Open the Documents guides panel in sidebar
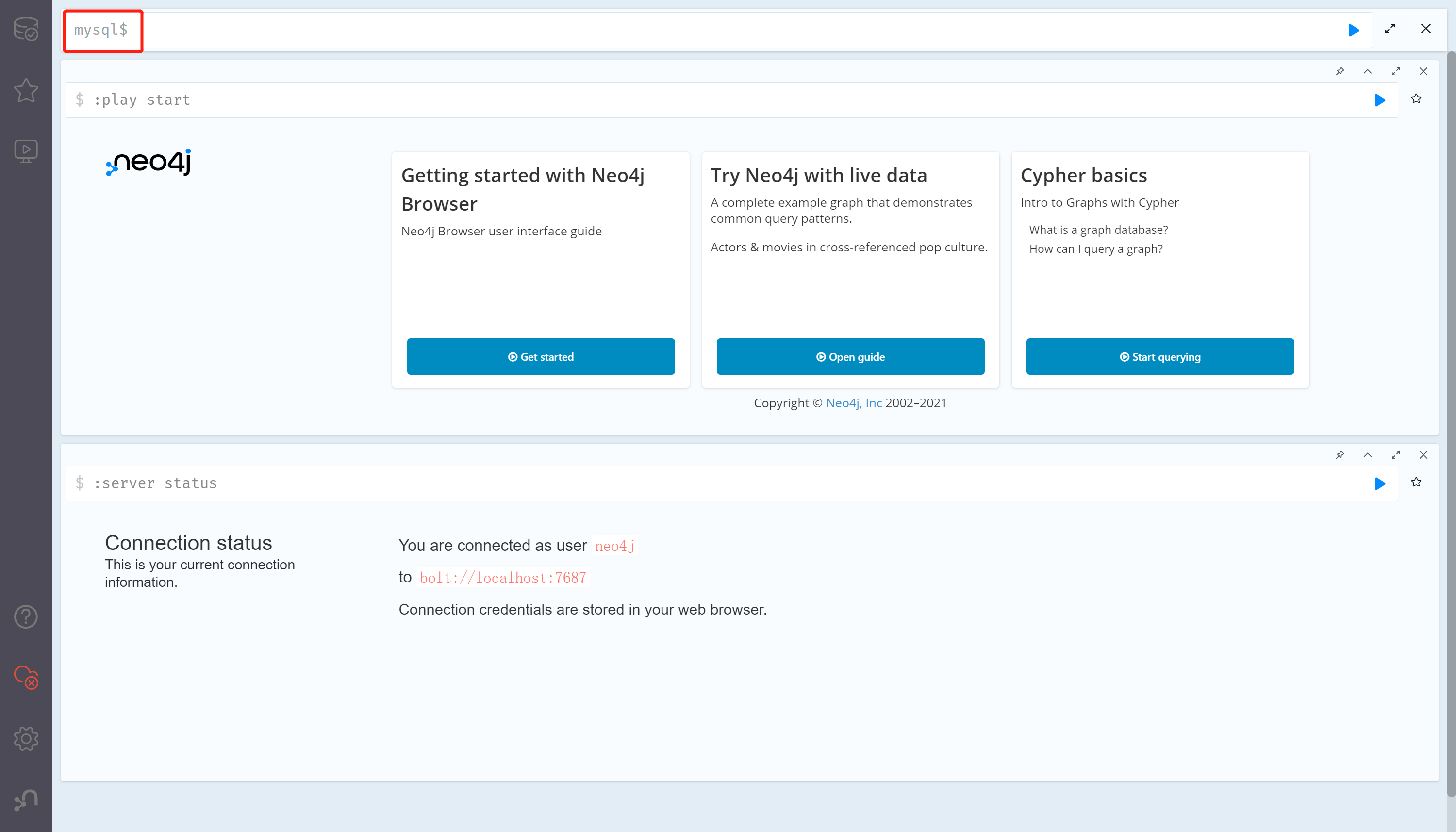This screenshot has height=832, width=1456. 26,150
